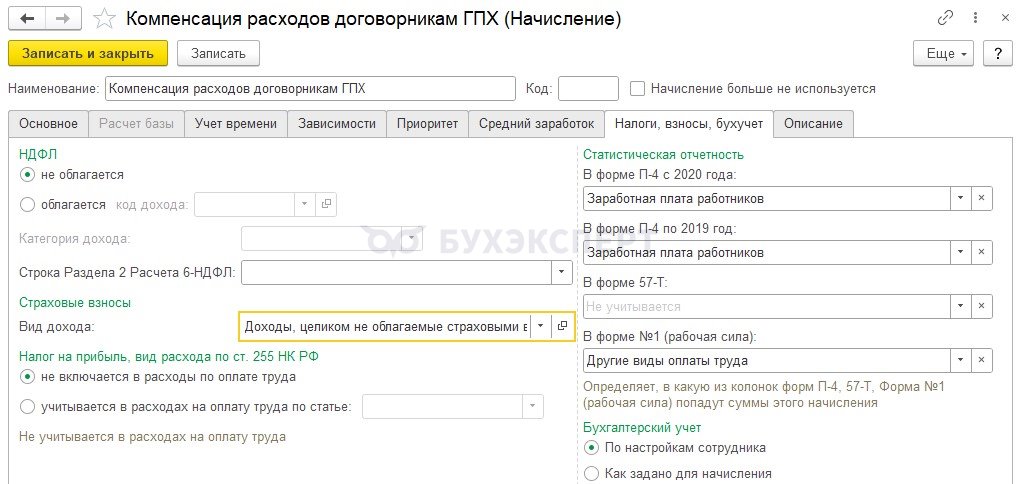This screenshot has width=1018, height=484.
Task: Select учитывается в расходах на оплату труда
Action: (27, 407)
